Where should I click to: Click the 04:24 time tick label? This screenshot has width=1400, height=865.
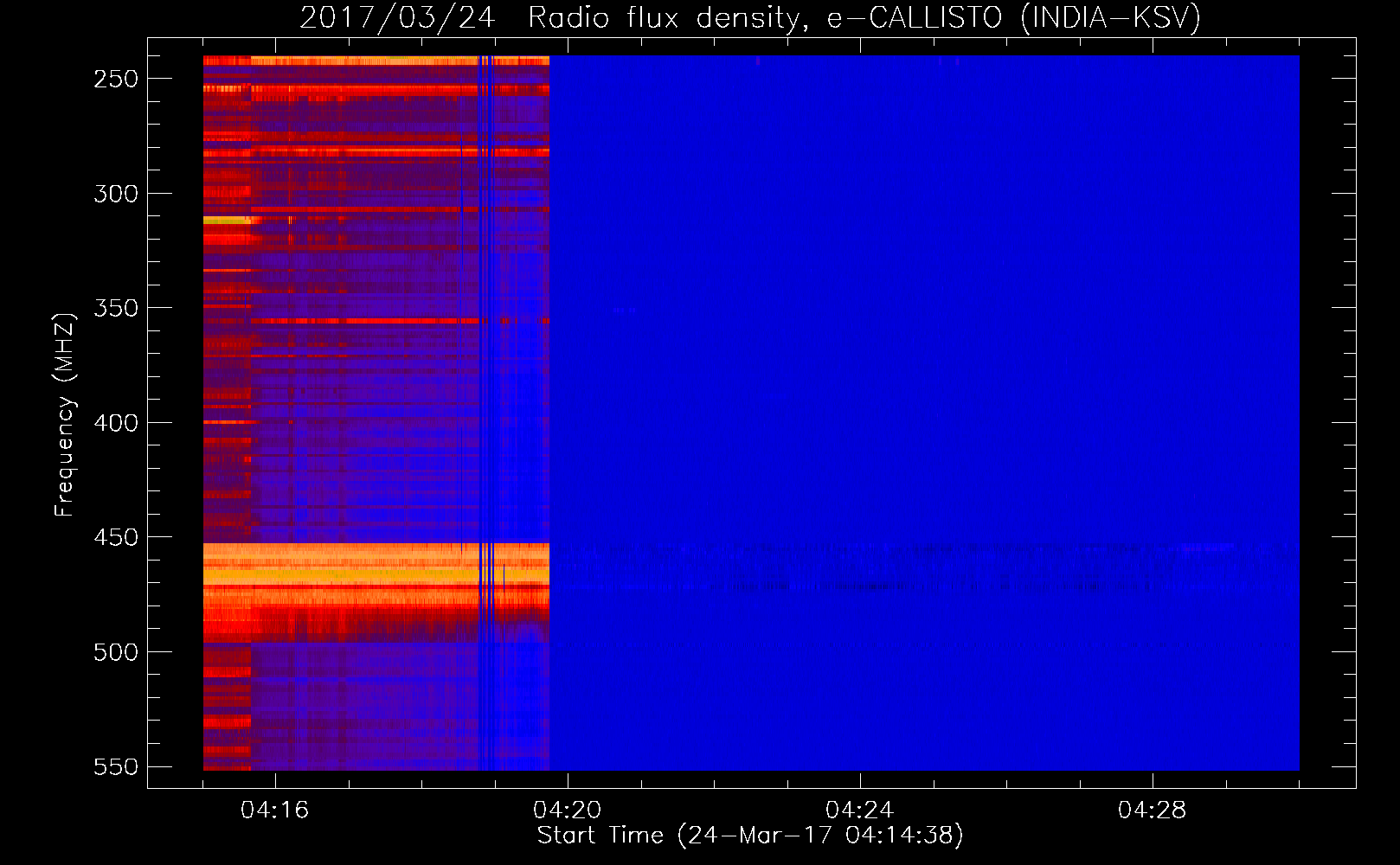click(x=860, y=810)
